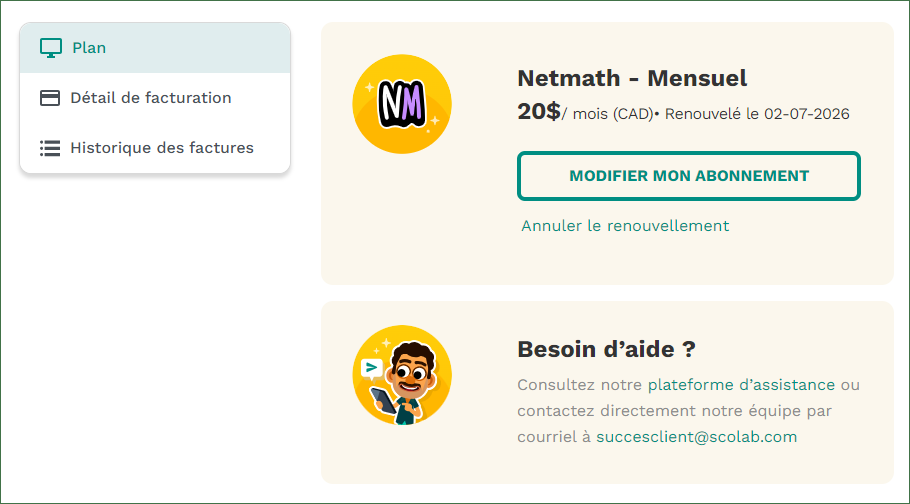Click Annuler le renouvellement link

coord(625,225)
